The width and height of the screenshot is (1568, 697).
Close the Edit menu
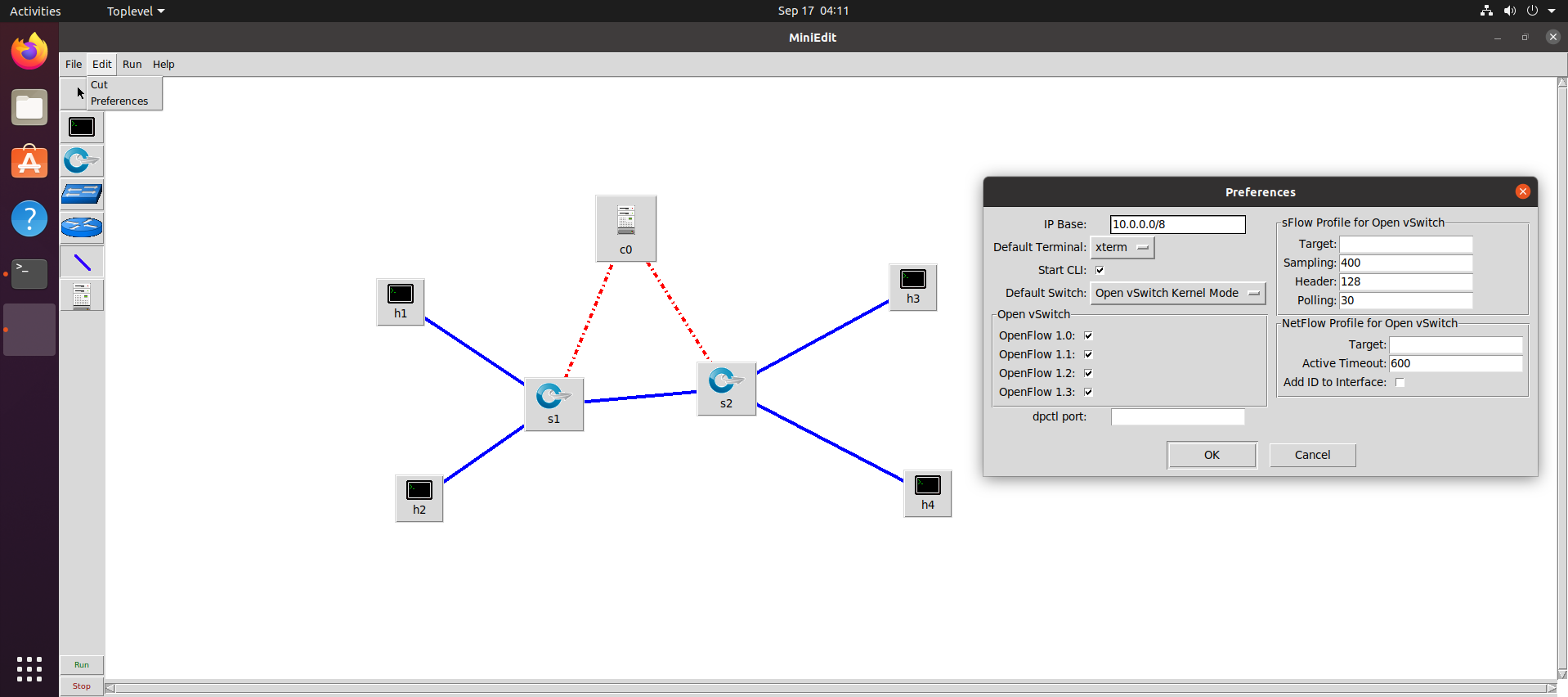coord(102,64)
